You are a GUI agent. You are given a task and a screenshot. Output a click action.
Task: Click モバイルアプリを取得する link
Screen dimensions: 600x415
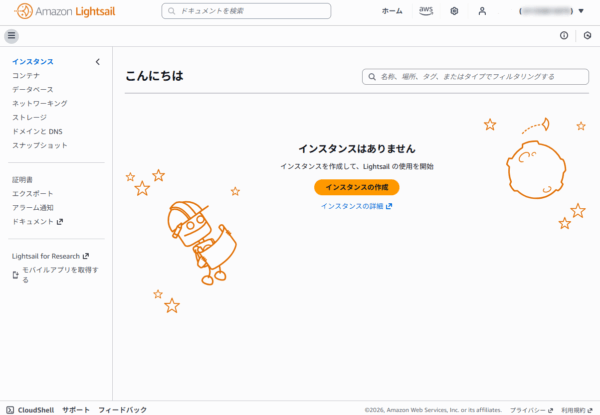(x=60, y=275)
